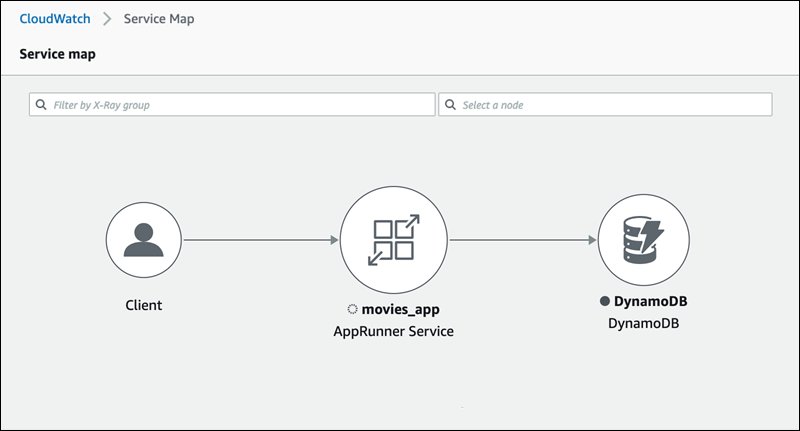The width and height of the screenshot is (800, 431).
Task: Click magnifier icon in X-Ray group filter
Action: tap(41, 105)
